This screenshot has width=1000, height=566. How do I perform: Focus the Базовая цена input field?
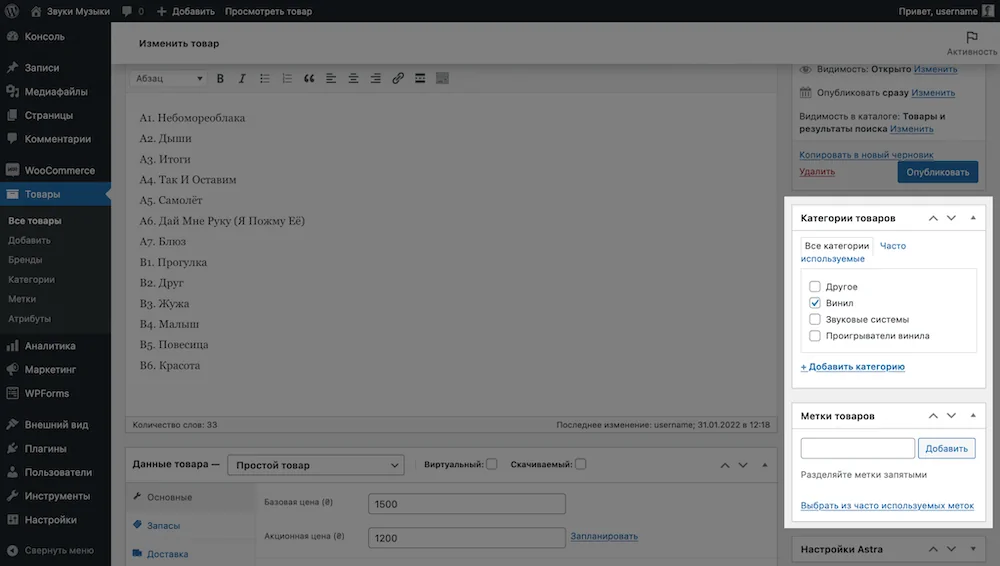(x=467, y=504)
